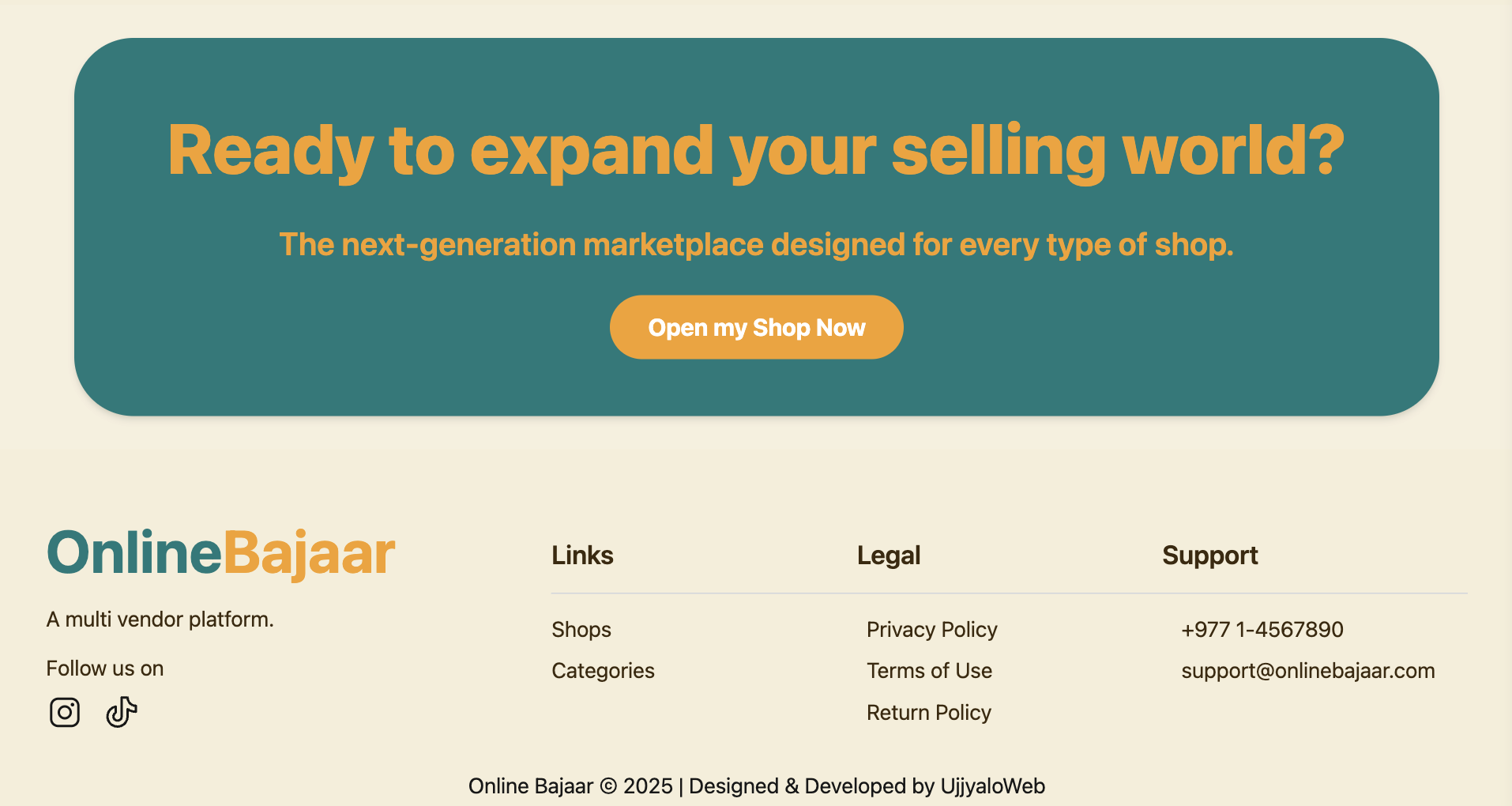The image size is (1512, 806).
Task: Click the next-generation marketplace subheading text
Action: click(756, 245)
